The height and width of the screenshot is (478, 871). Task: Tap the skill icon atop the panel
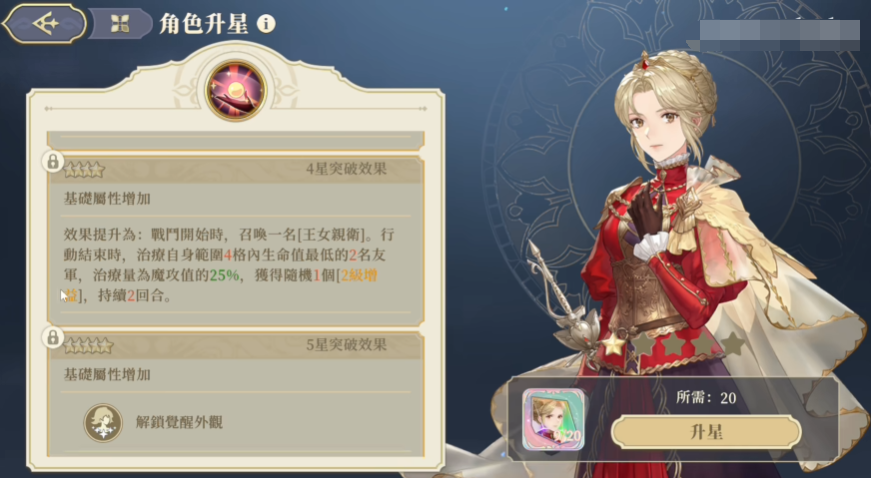236,90
